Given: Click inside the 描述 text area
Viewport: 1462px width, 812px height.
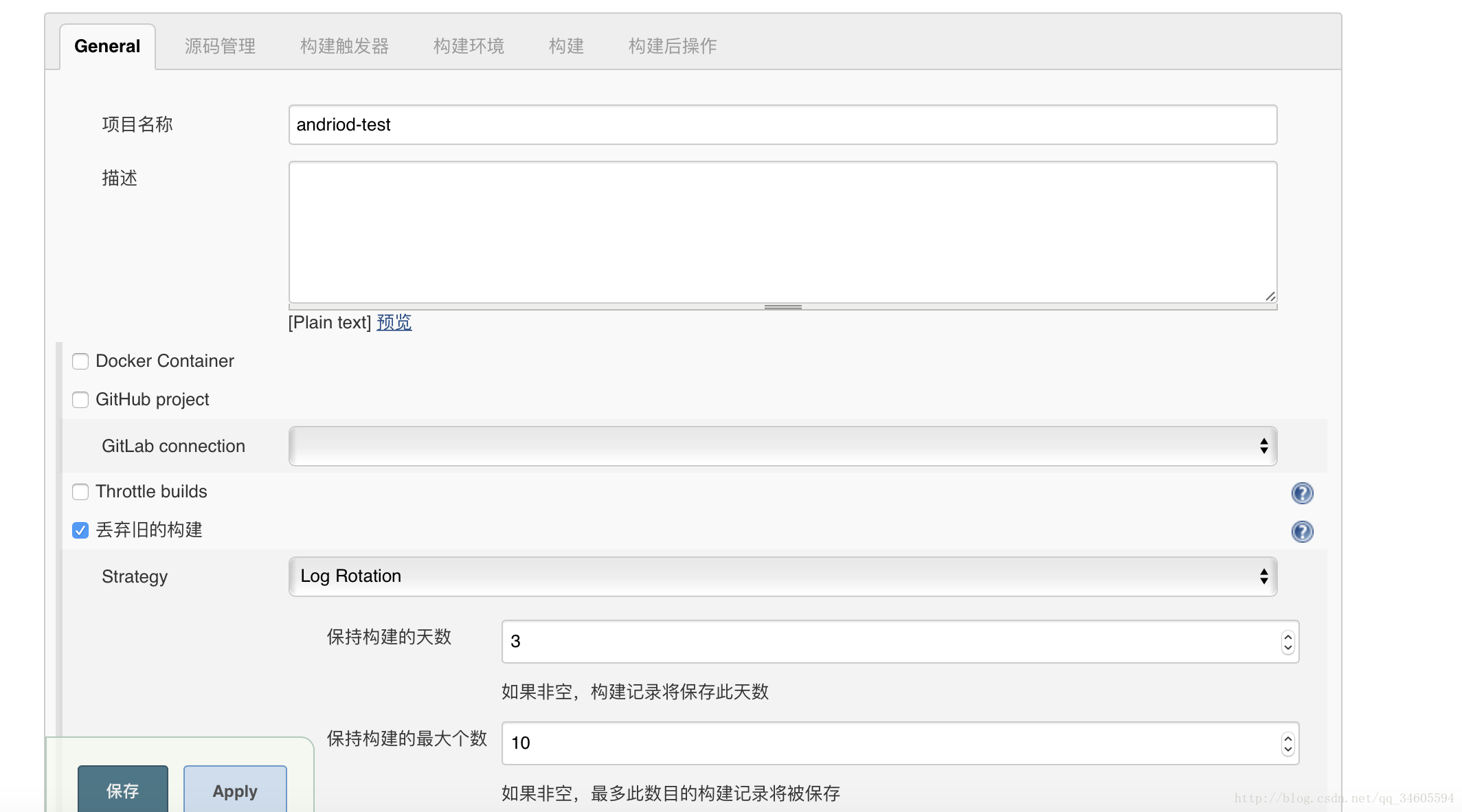Looking at the screenshot, I should tap(783, 232).
